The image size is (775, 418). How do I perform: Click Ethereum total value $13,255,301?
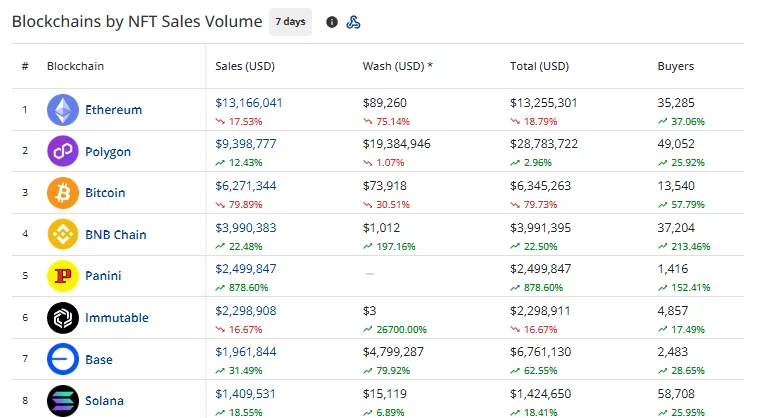(x=543, y=103)
